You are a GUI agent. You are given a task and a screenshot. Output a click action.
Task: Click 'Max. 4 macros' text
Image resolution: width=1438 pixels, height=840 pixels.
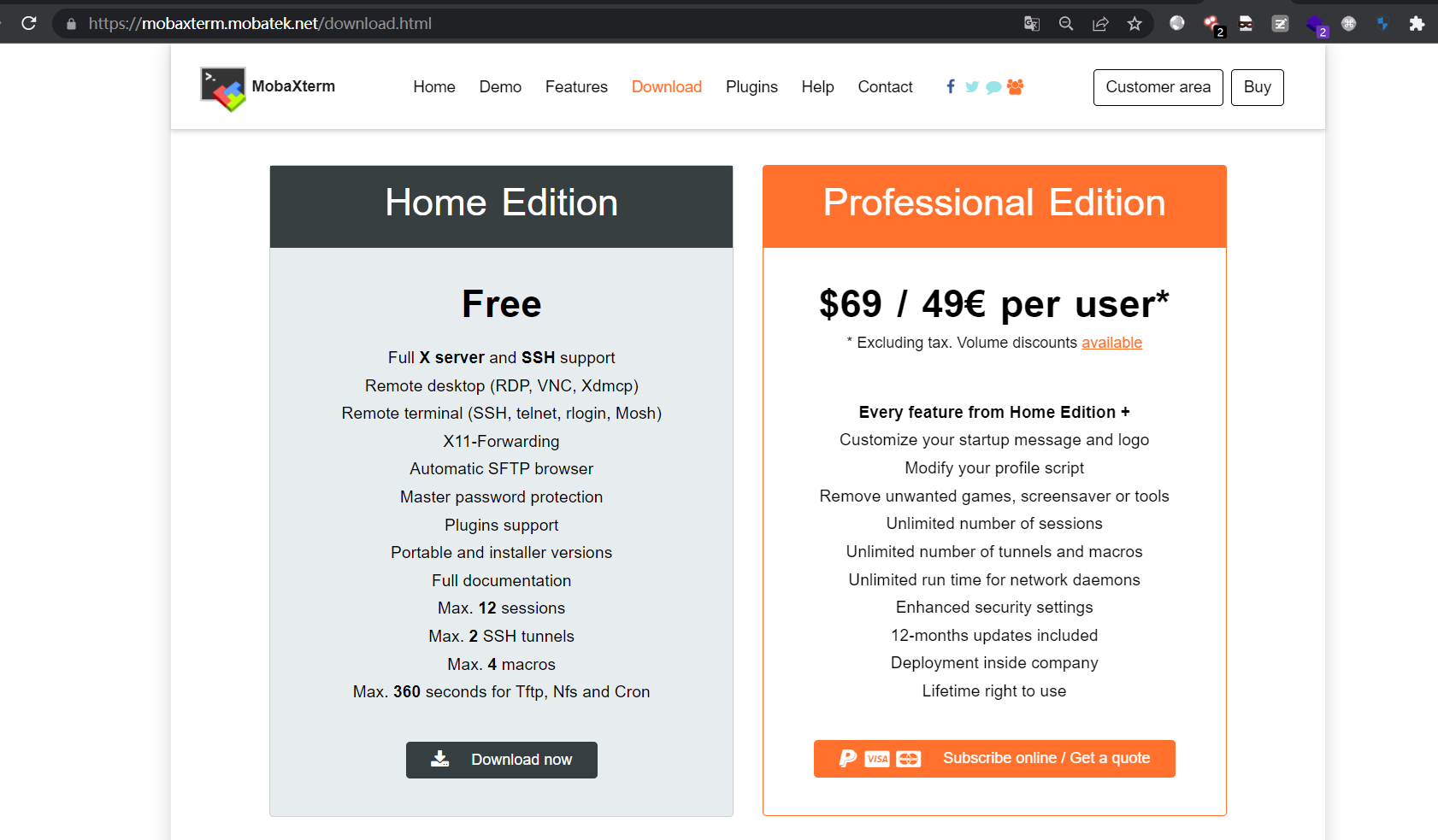tap(502, 665)
